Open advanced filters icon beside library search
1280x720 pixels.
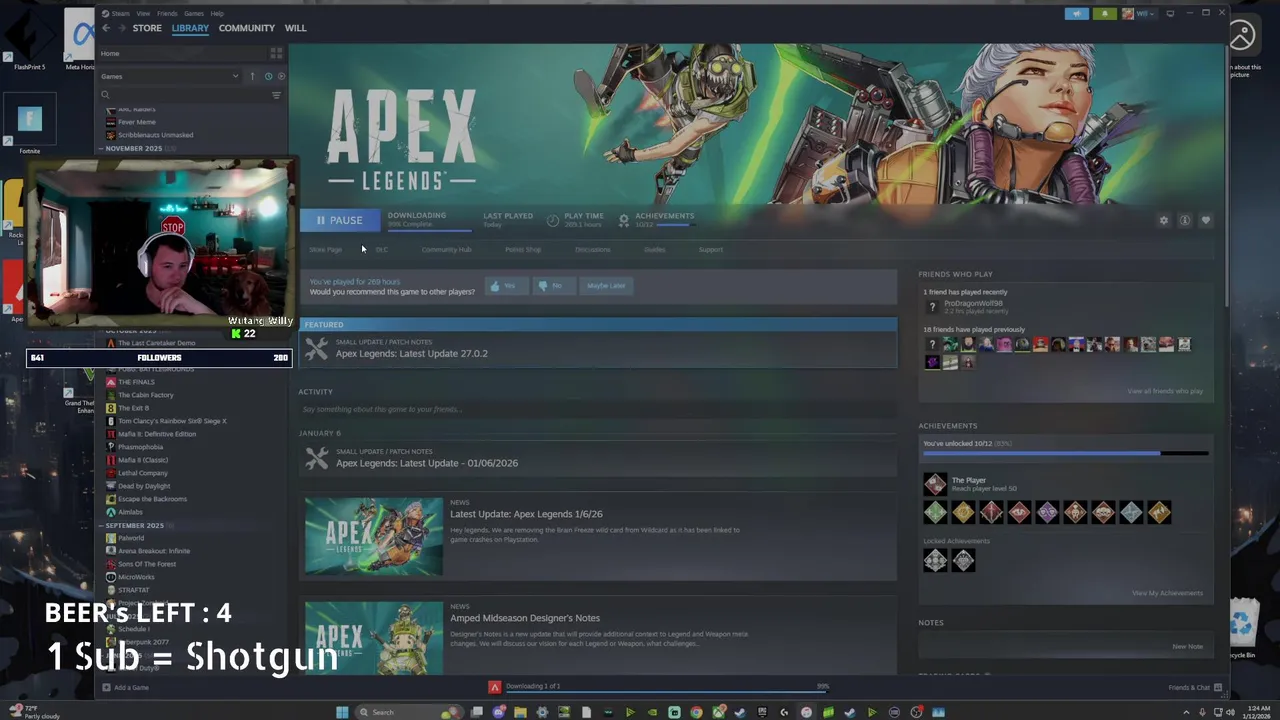click(276, 95)
